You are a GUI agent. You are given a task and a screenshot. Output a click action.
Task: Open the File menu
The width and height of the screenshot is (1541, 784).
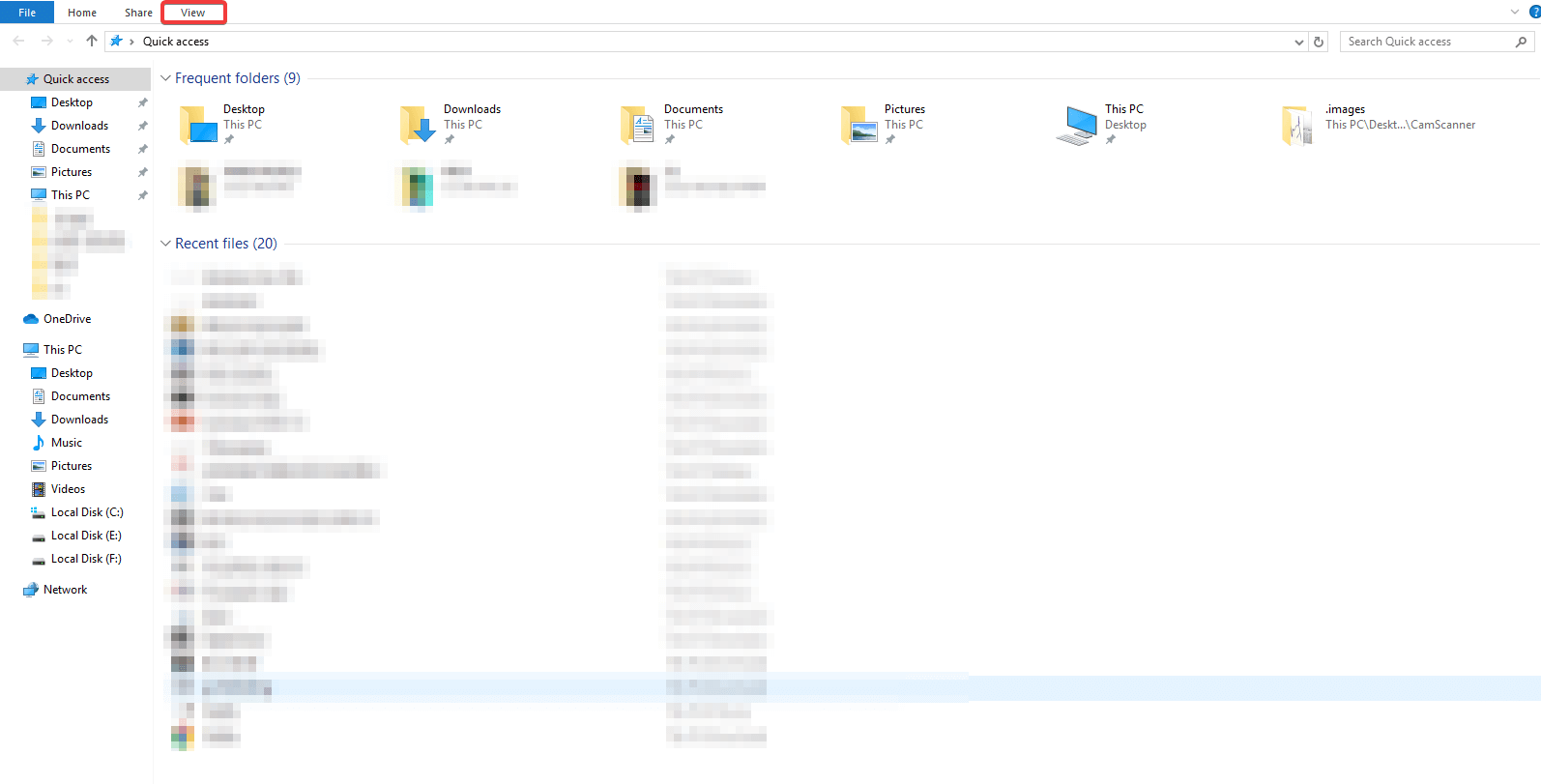point(27,13)
